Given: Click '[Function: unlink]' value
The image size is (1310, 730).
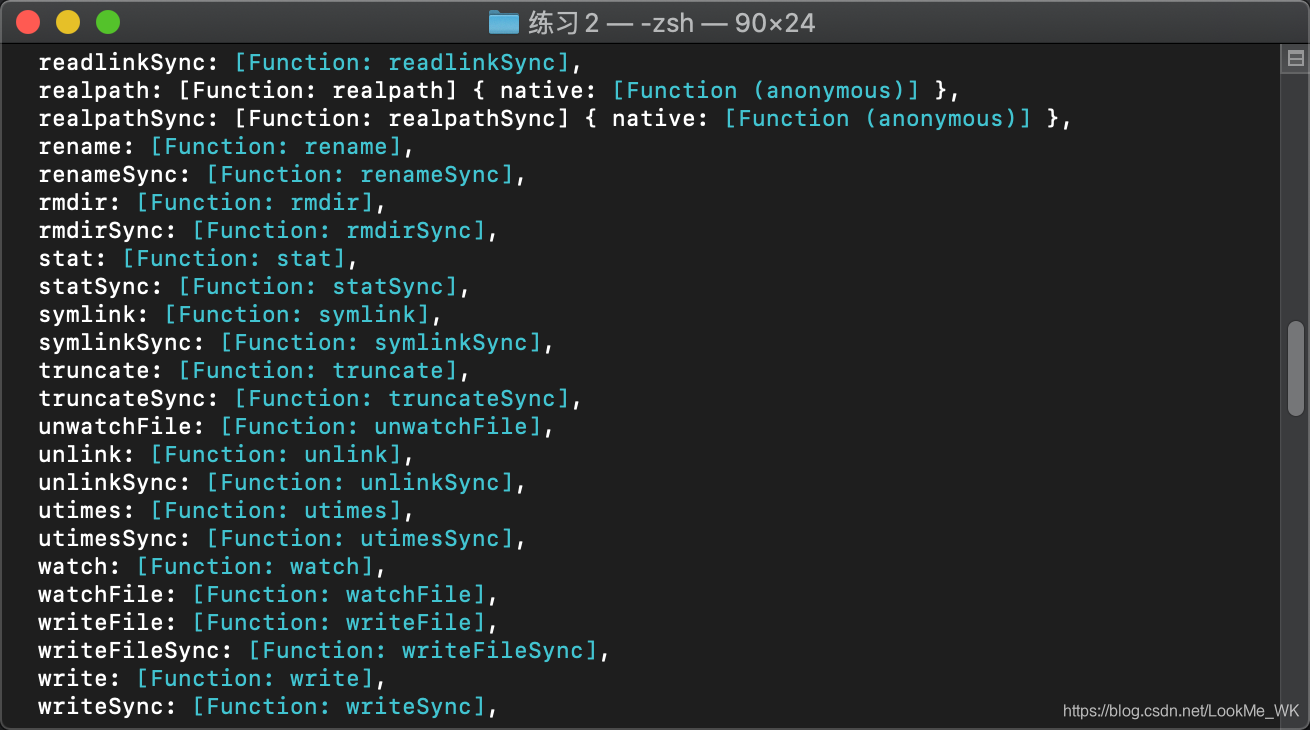Looking at the screenshot, I should 276,455.
